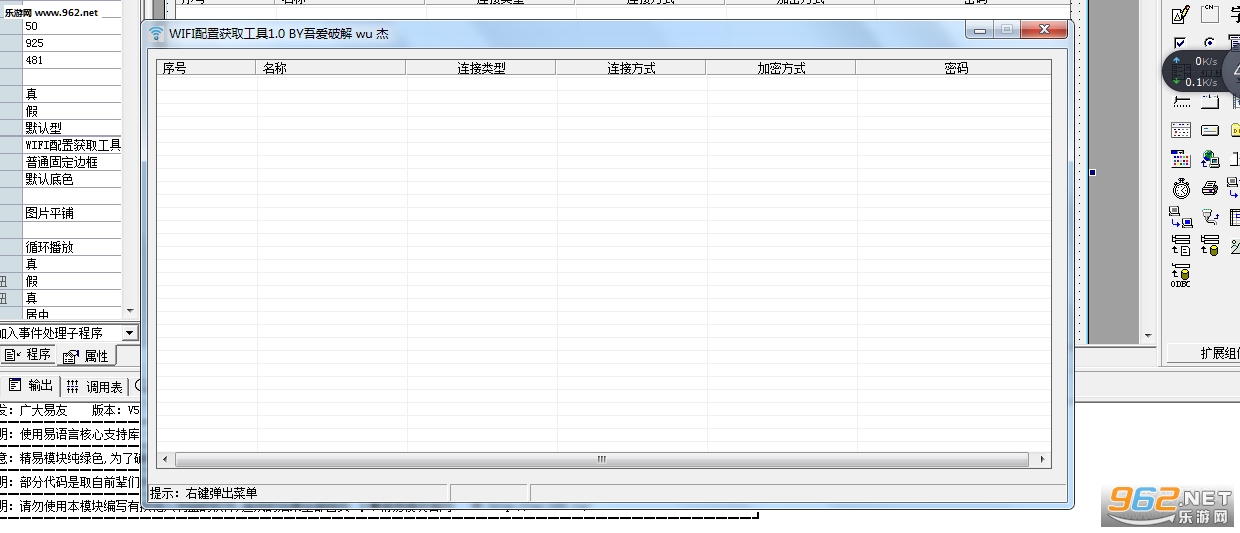
Task: Pick the checkbox component in toolbox
Action: pos(1180,43)
